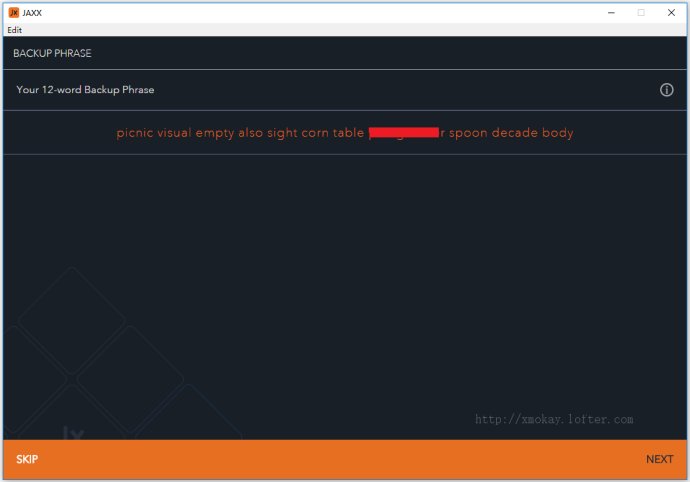
Task: Close the JAXX window
Action: (x=671, y=13)
